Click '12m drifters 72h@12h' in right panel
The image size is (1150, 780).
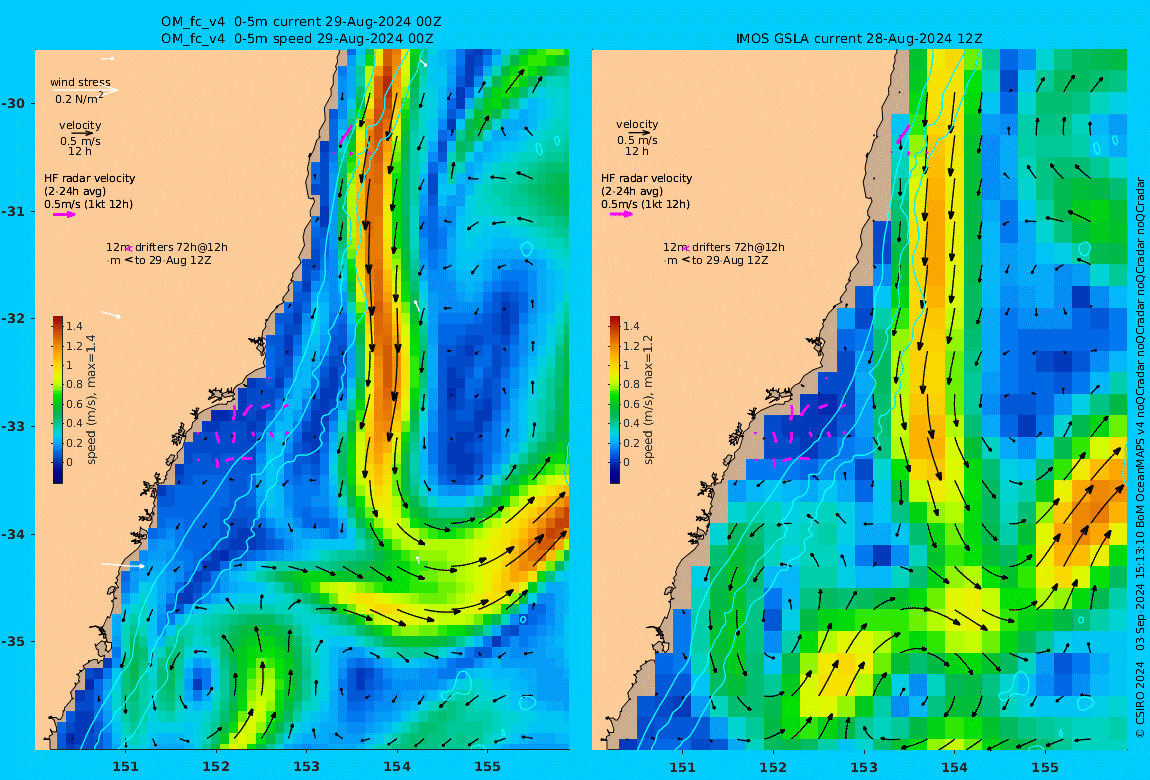click(x=724, y=248)
